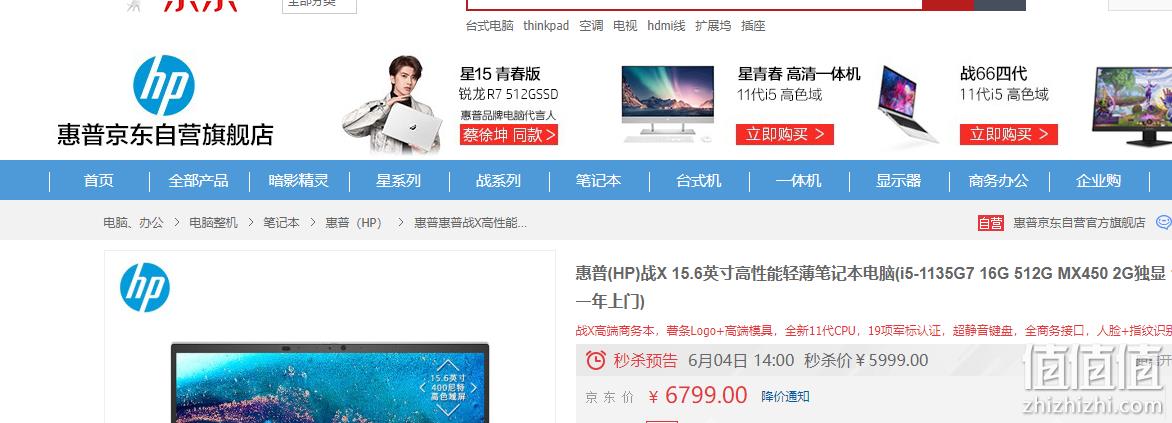Click the red 自营 badge

click(x=990, y=223)
